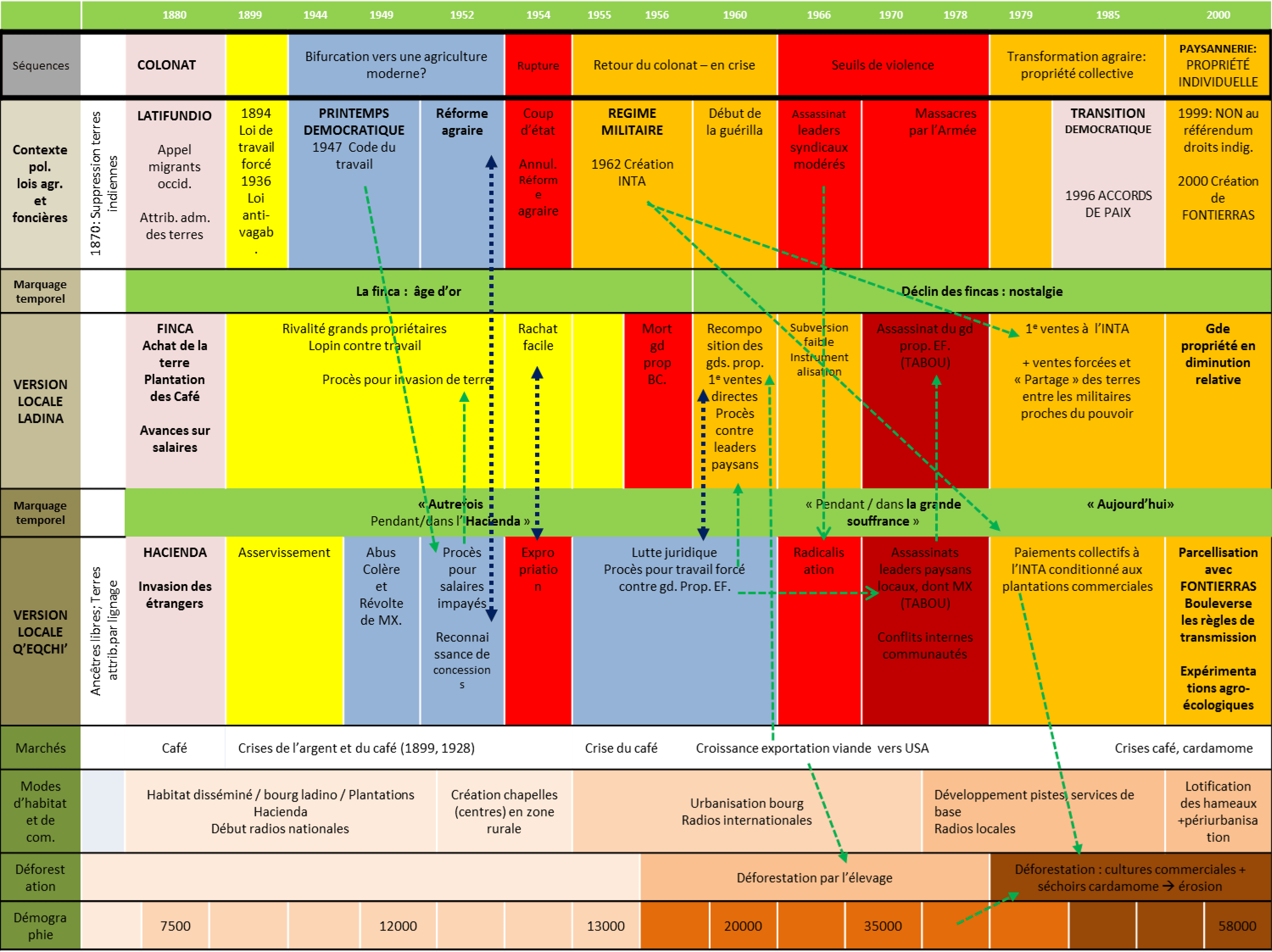
Task: Click the '« Aujourd'hui»' marker
Action: (1130, 504)
